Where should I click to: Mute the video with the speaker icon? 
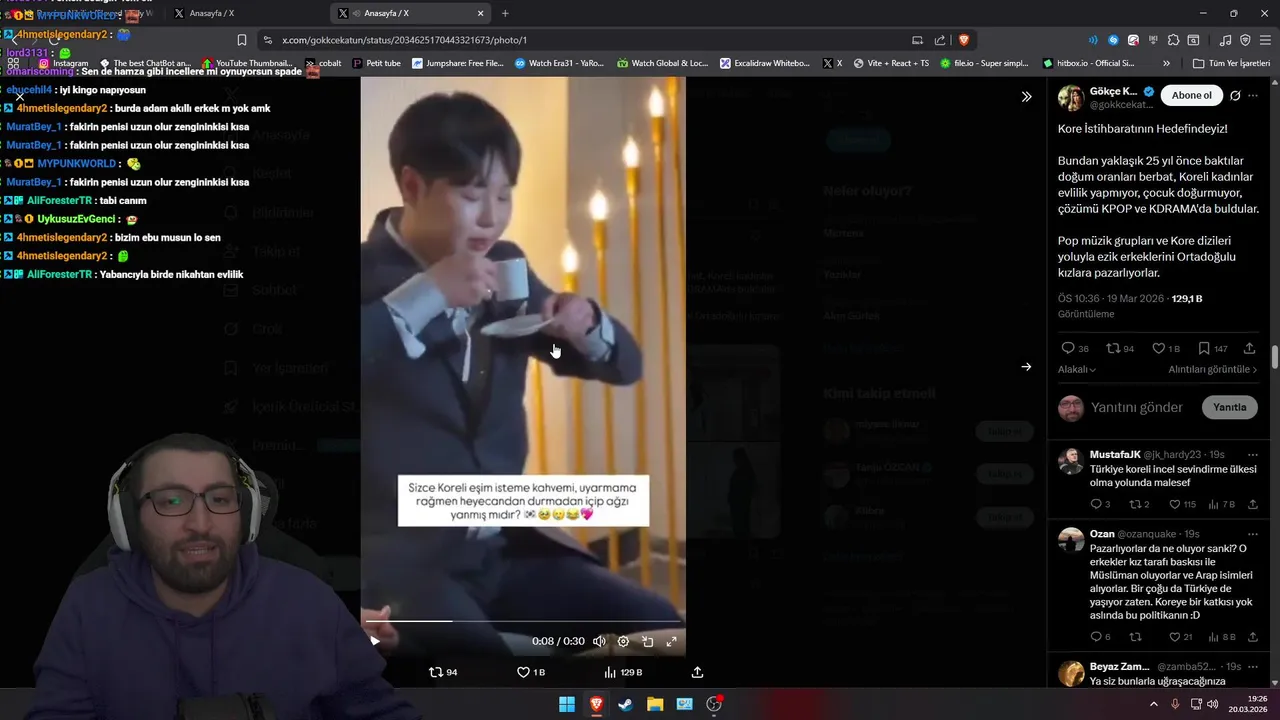coord(599,641)
